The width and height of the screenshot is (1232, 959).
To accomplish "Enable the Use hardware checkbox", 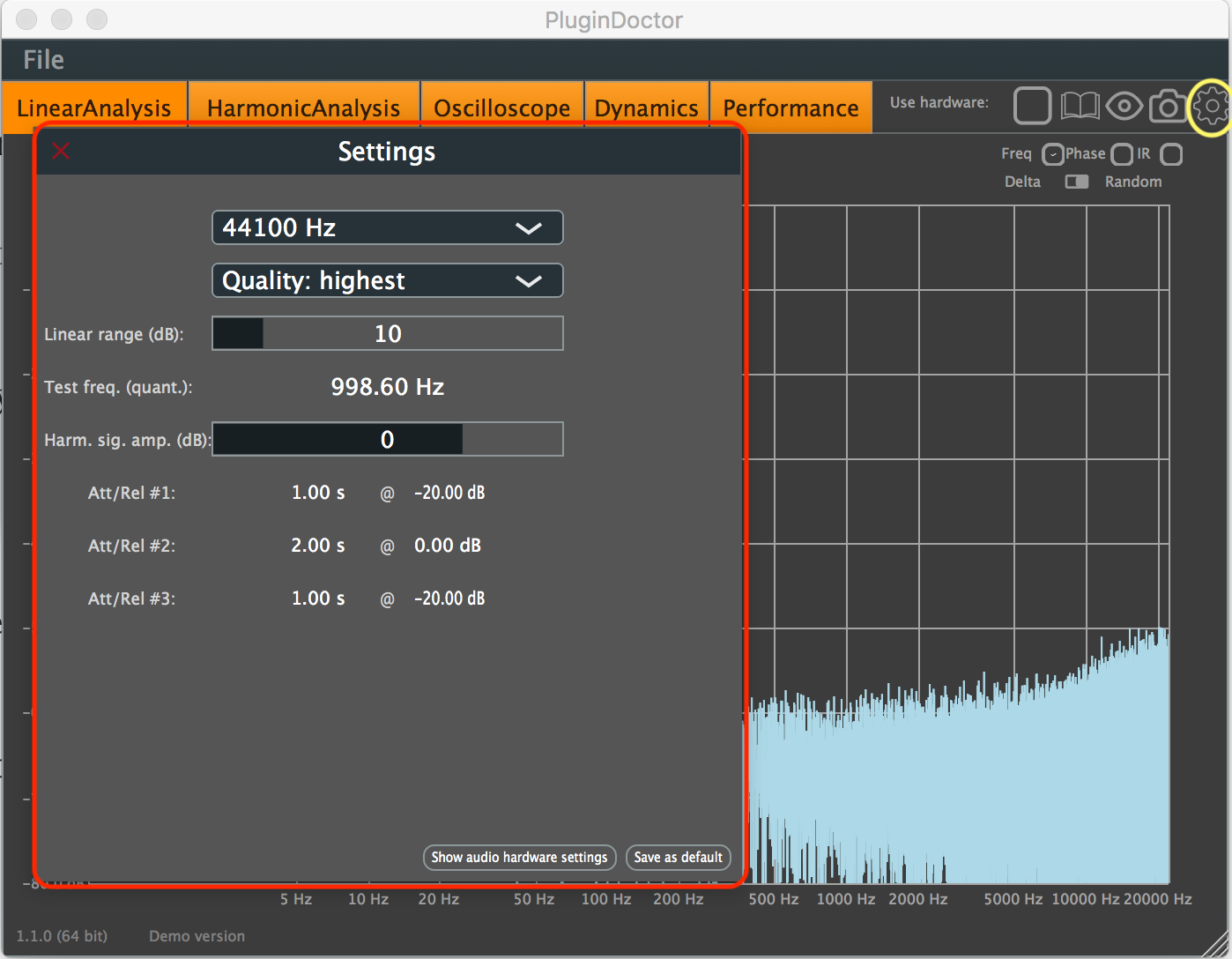I will [1032, 106].
